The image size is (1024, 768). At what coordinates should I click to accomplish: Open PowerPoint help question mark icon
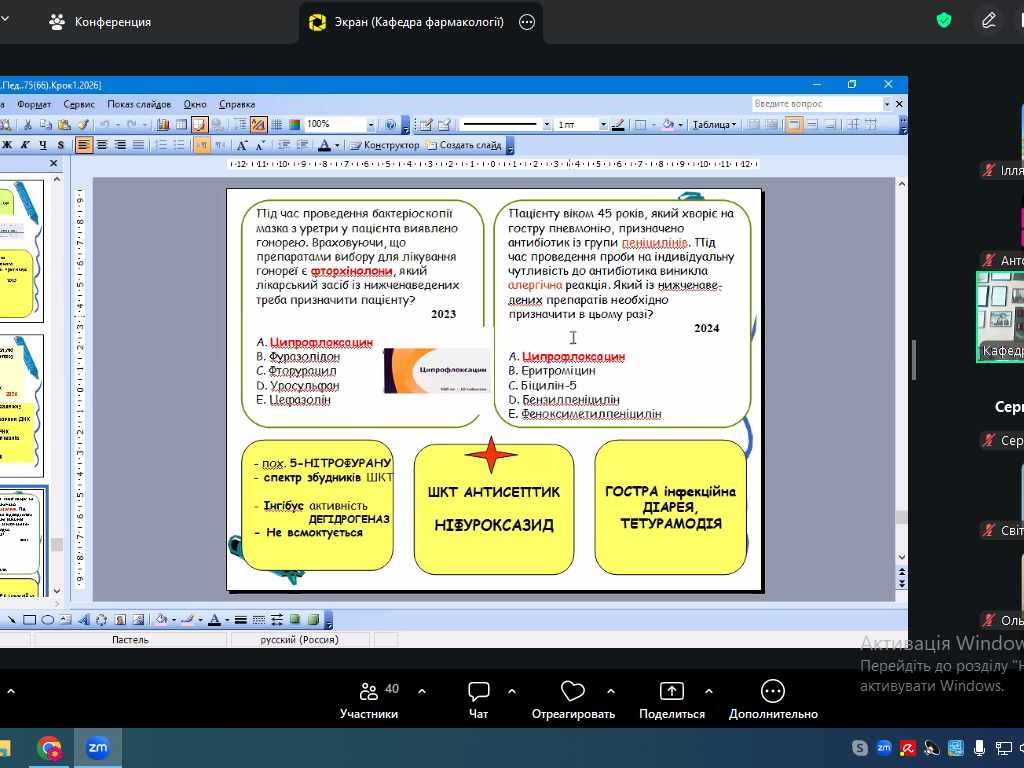[391, 125]
